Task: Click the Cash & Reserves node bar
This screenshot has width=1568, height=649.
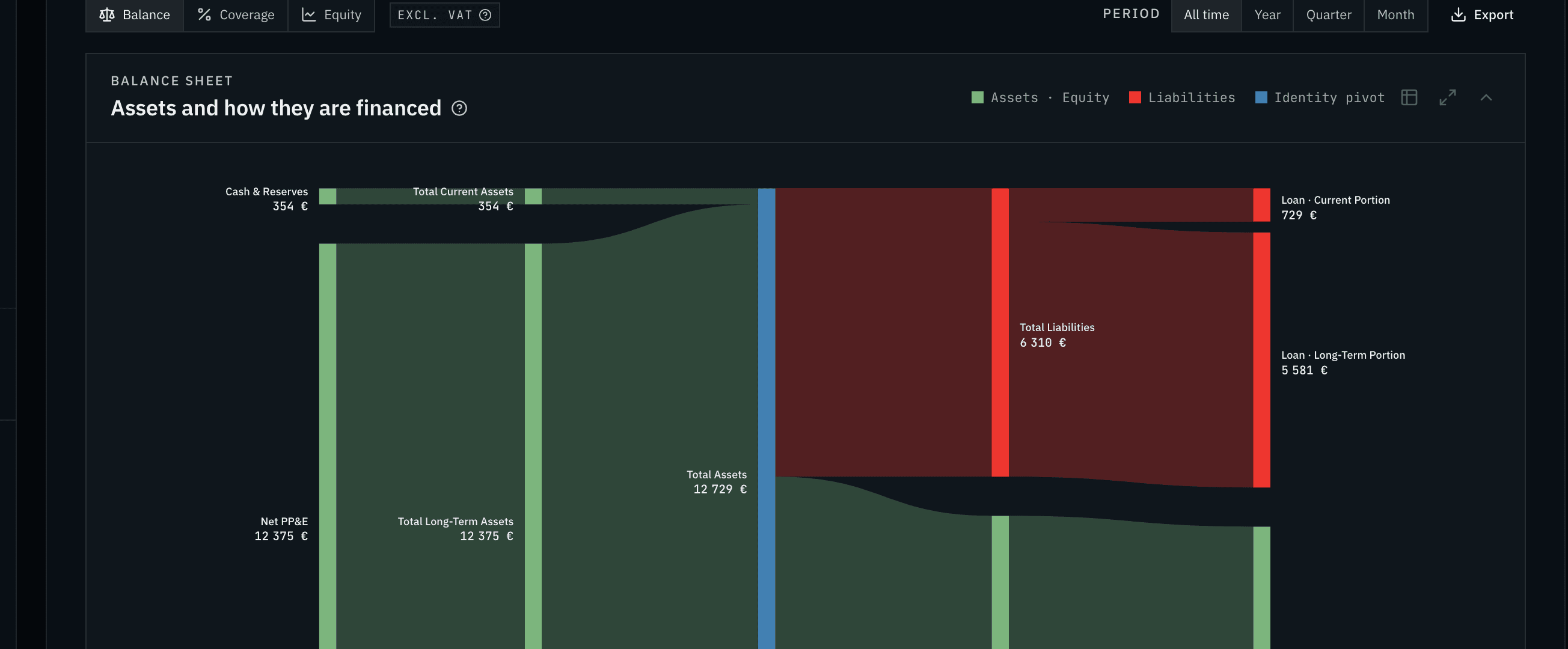Action: click(328, 196)
